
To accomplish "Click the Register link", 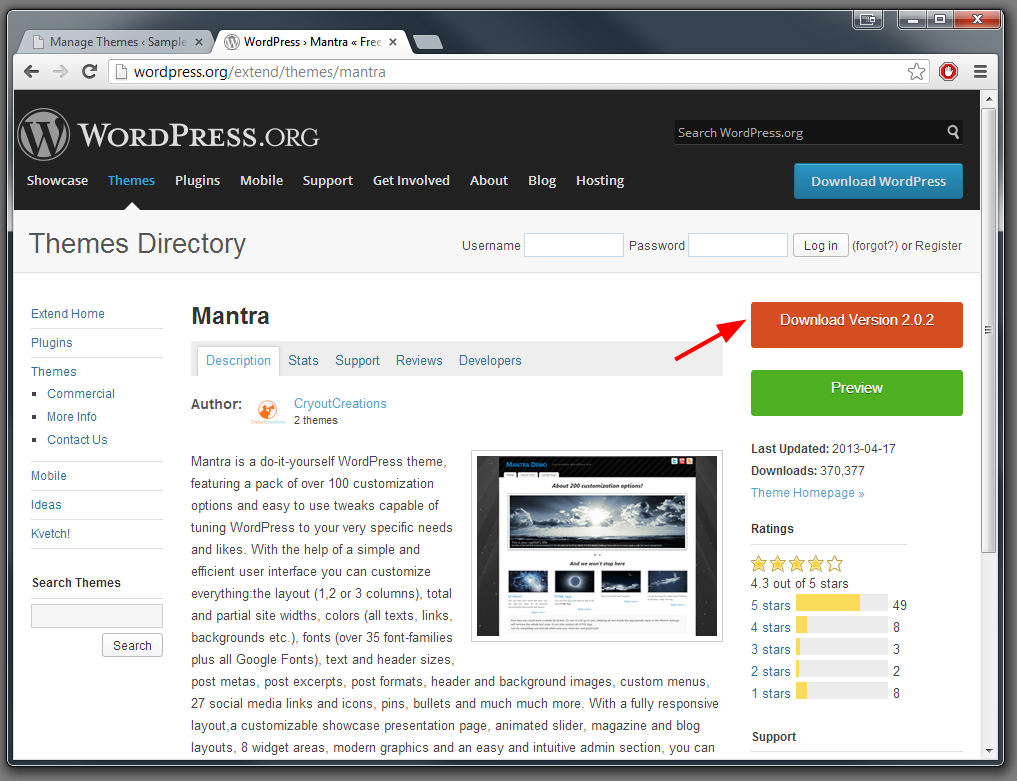I will coord(939,246).
